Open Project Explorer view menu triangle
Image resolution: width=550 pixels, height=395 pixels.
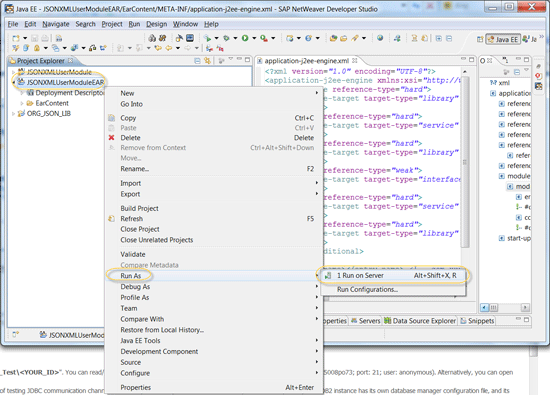coord(230,59)
